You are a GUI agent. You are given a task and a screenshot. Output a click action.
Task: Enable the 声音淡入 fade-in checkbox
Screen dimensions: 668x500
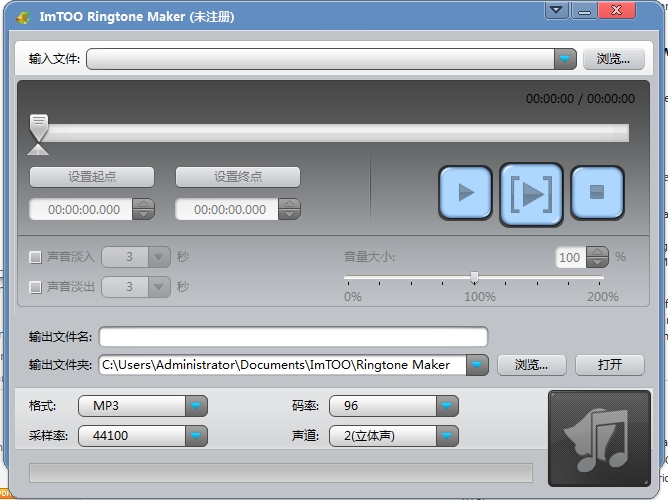(x=35, y=257)
